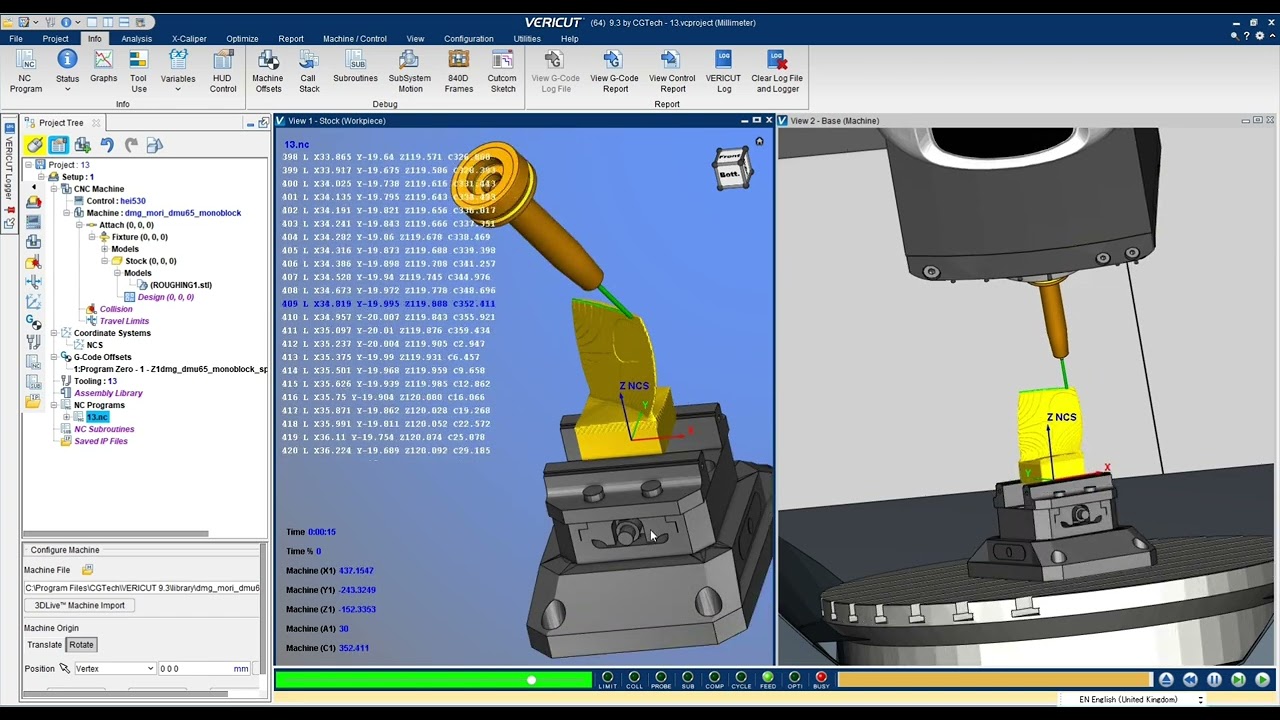Open SubSystem Motion
The image size is (1280, 720).
[x=410, y=72]
